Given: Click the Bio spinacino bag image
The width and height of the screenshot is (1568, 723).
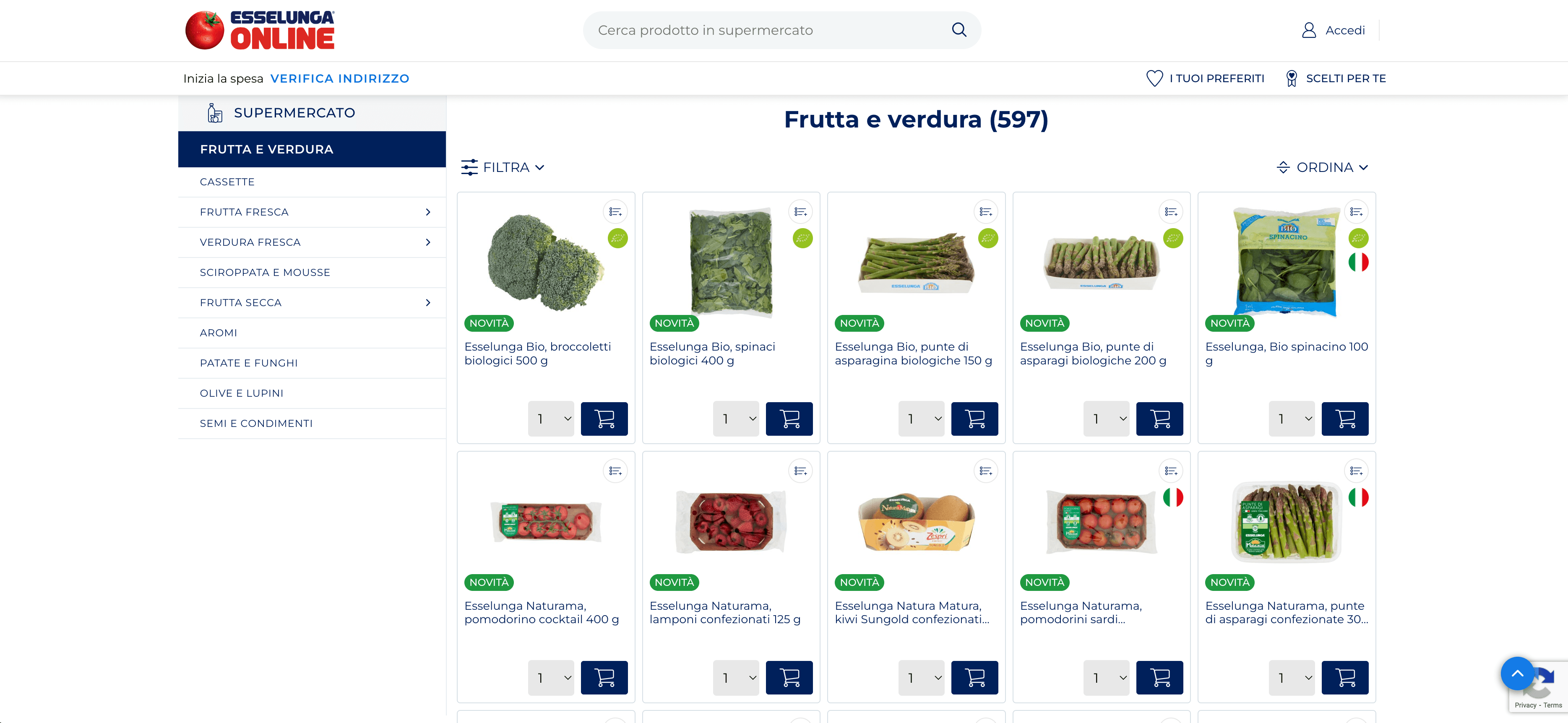Looking at the screenshot, I should [1286, 262].
